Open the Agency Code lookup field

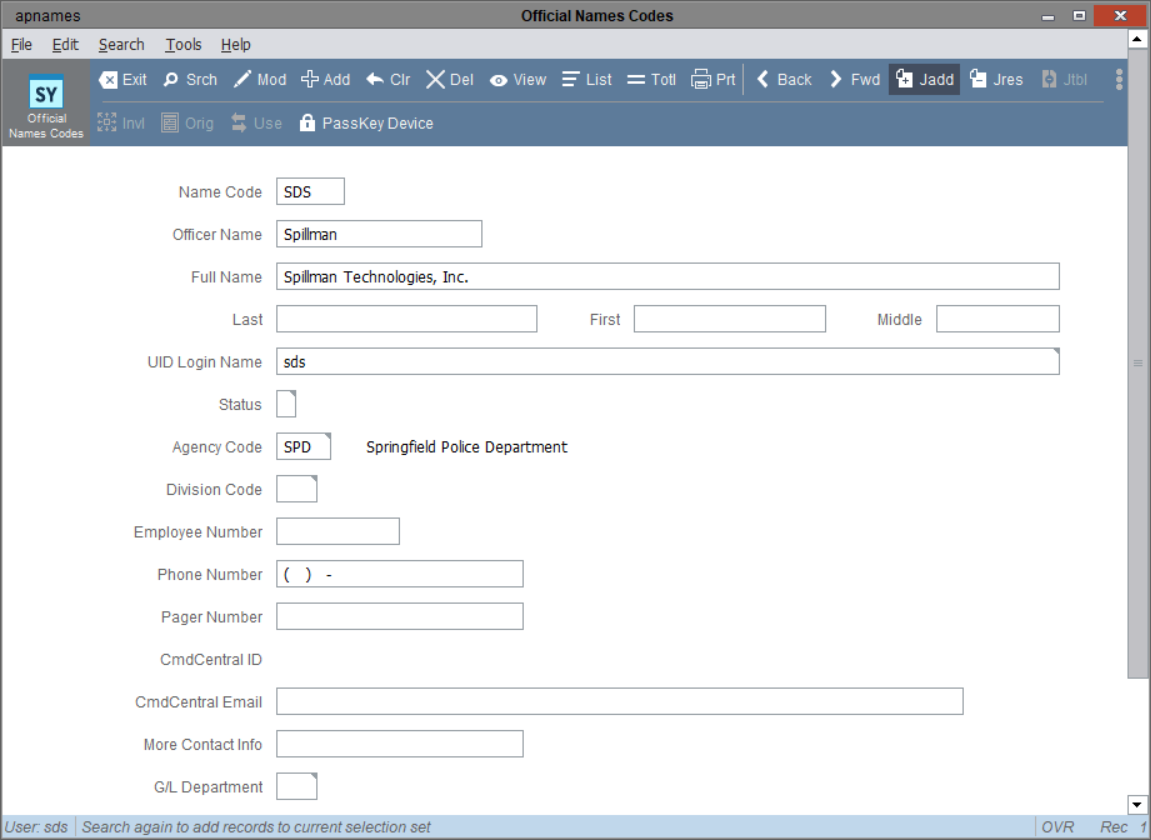304,446
